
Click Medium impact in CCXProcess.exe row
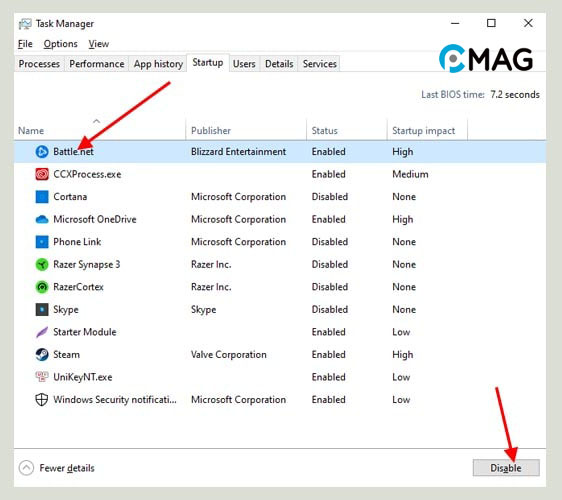point(410,174)
